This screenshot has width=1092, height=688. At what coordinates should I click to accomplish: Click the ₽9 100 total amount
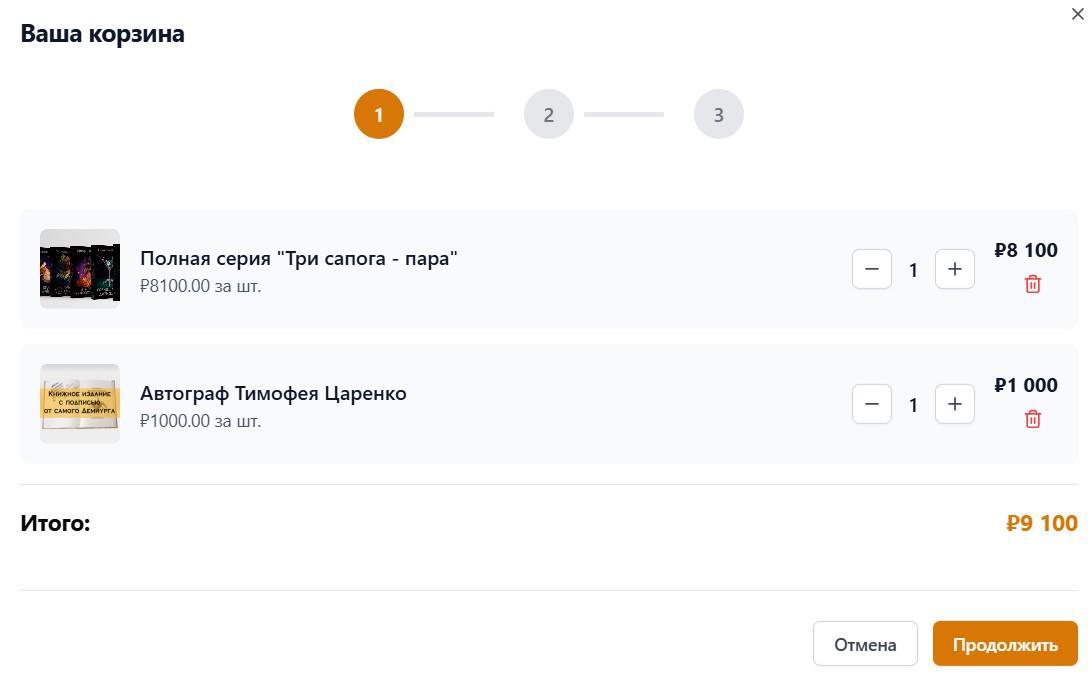(1042, 523)
